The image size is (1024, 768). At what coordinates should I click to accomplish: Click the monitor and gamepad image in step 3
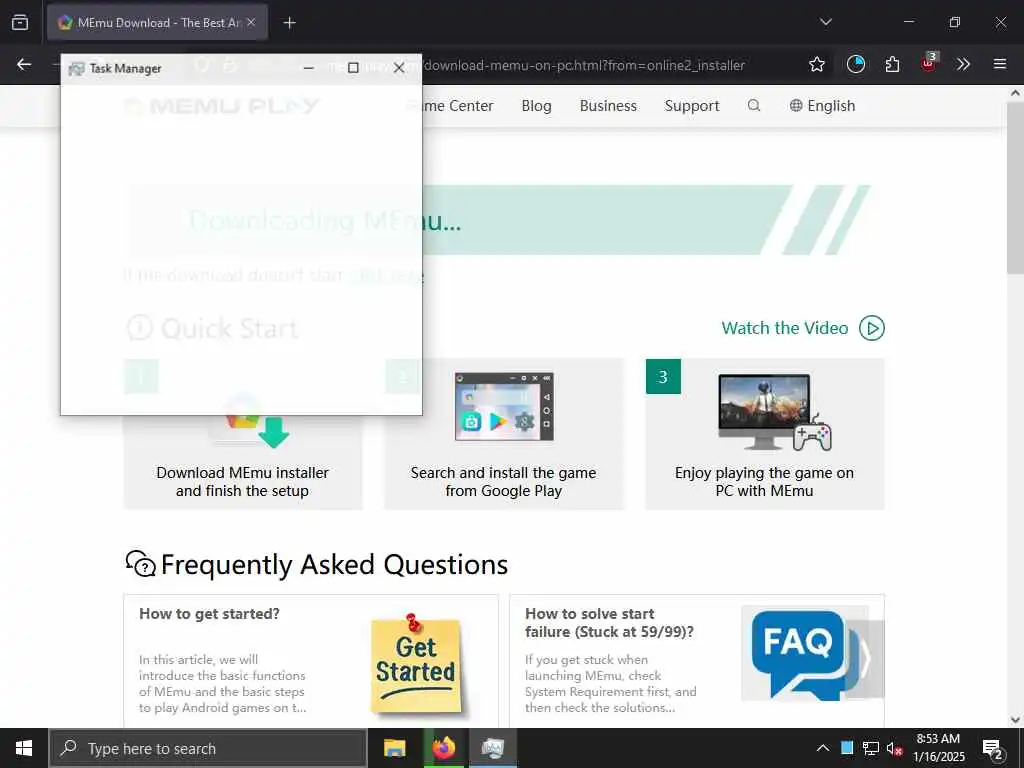(774, 413)
